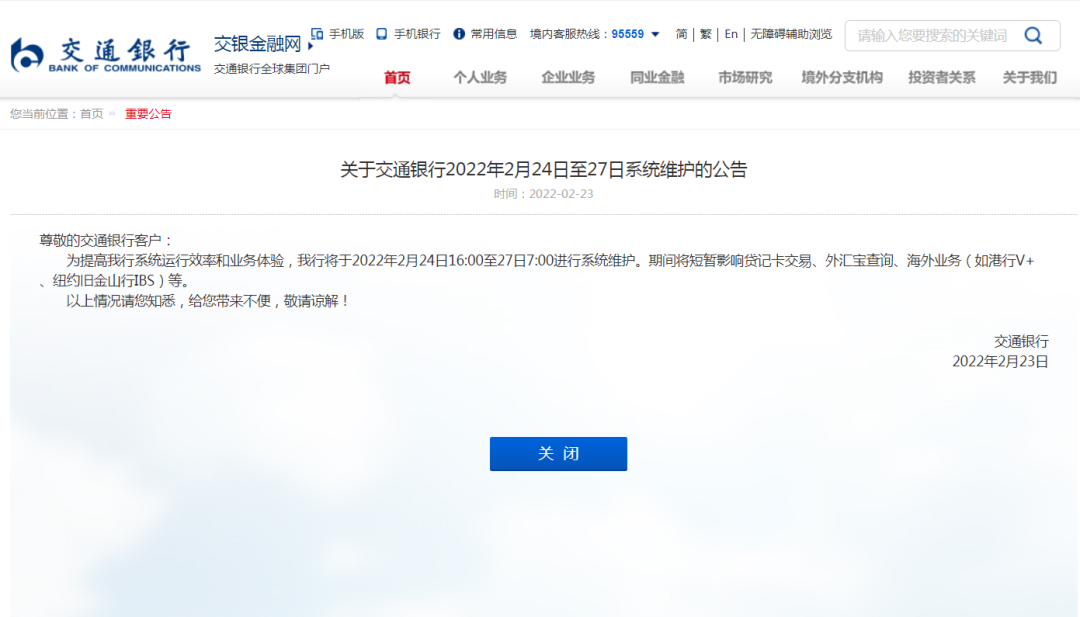
Task: Click the magnifier search icon
Action: click(x=1033, y=35)
